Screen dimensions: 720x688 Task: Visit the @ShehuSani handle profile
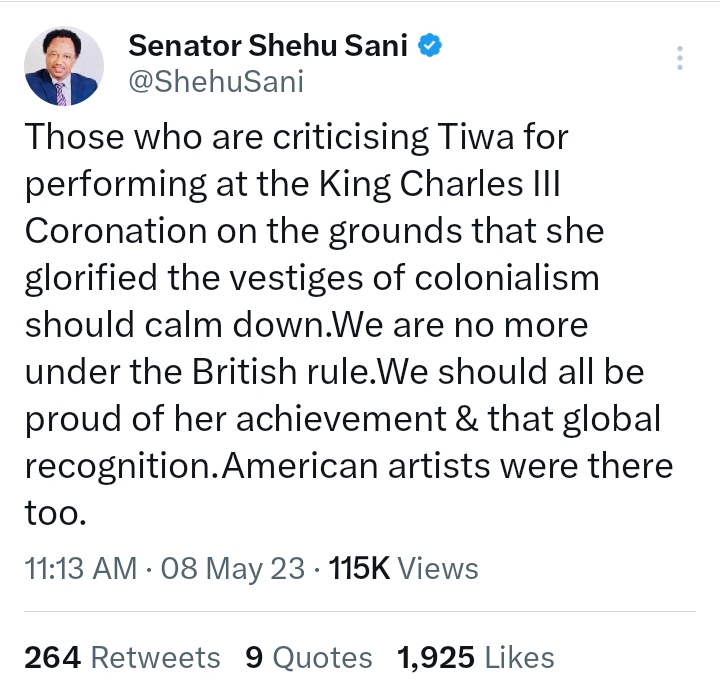point(215,82)
